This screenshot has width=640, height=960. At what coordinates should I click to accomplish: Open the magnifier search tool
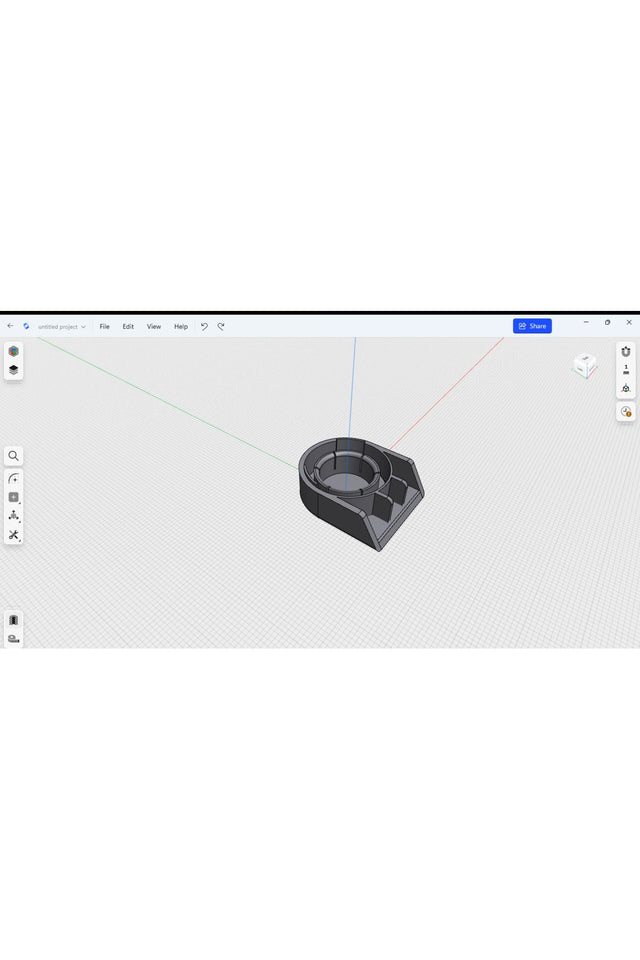(13, 456)
